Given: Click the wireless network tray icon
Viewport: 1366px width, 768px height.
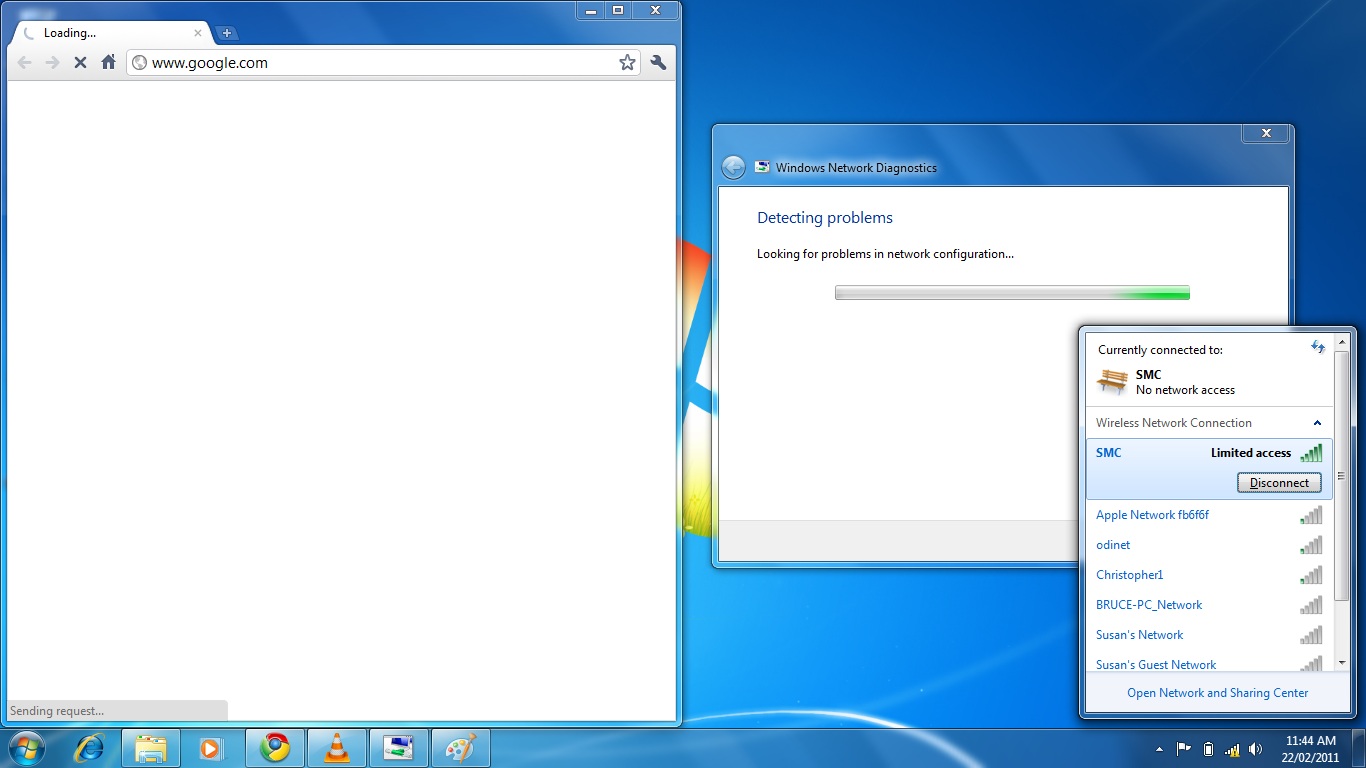Looking at the screenshot, I should pyautogui.click(x=1232, y=749).
